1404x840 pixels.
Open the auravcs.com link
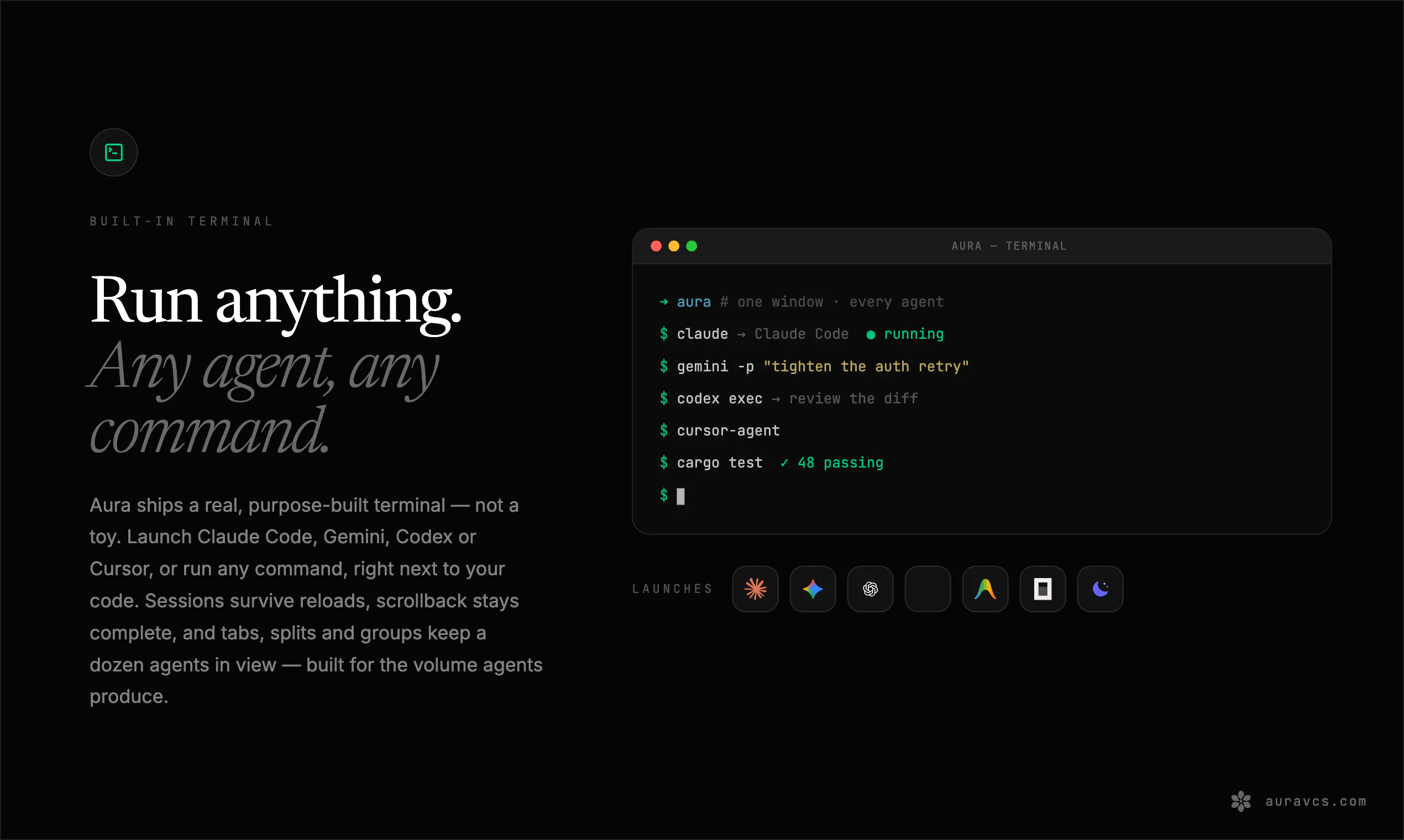pos(1316,801)
